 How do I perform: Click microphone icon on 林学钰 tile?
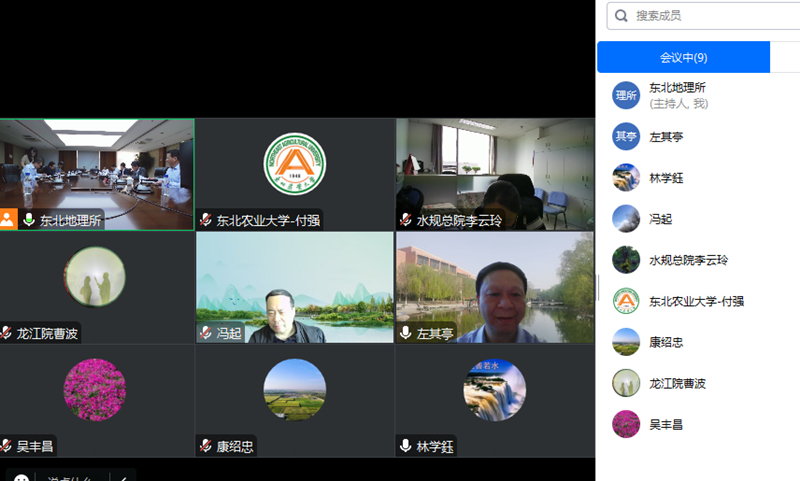point(406,446)
